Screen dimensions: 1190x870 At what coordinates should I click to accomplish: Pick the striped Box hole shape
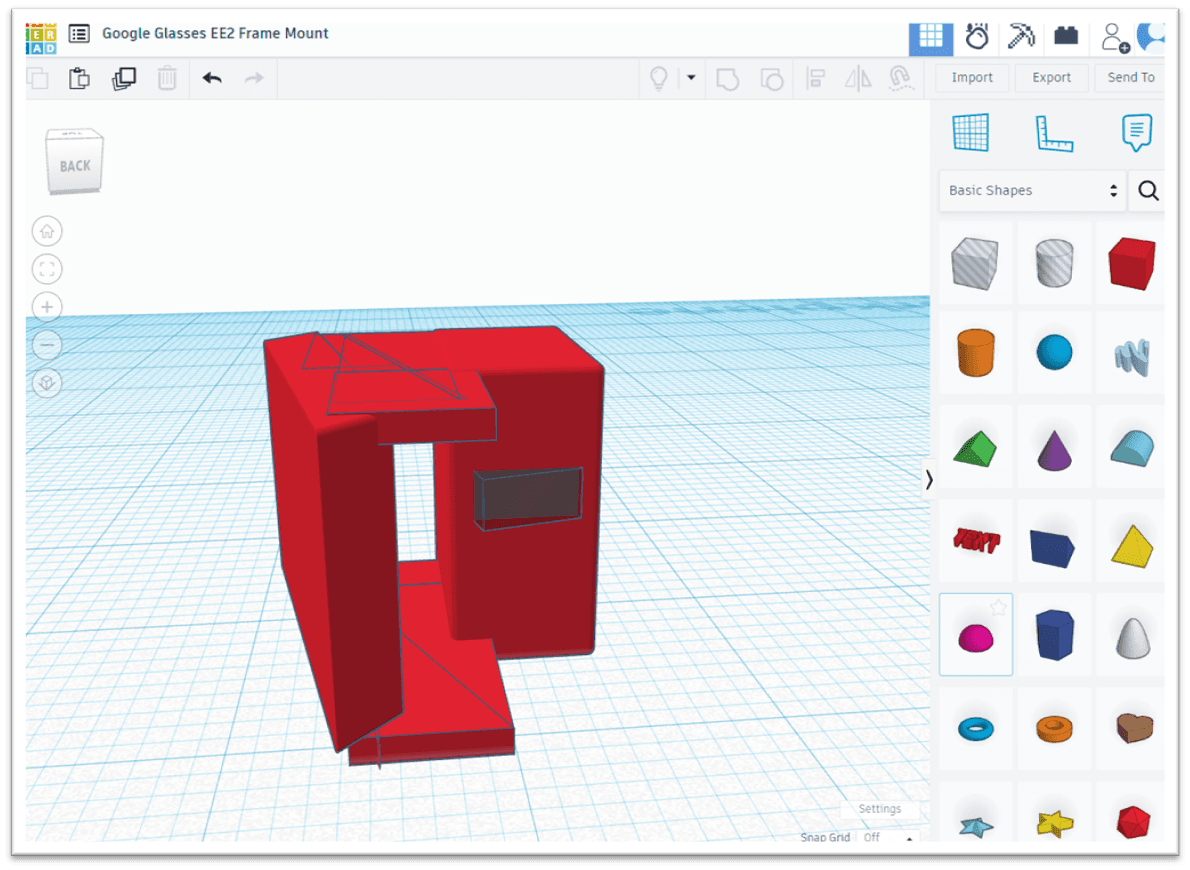(975, 263)
